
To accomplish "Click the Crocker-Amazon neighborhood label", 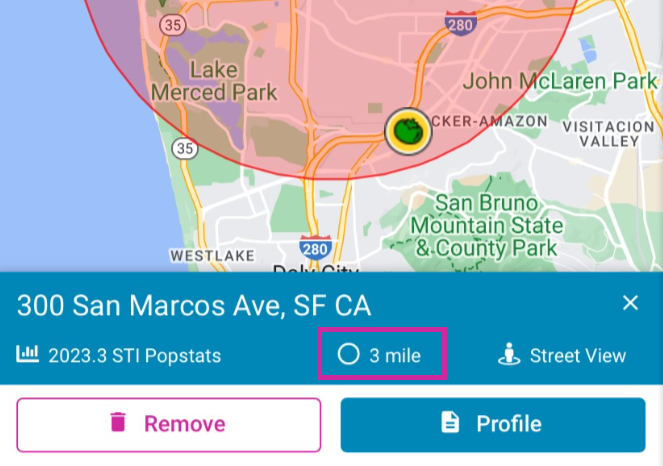I will [490, 121].
